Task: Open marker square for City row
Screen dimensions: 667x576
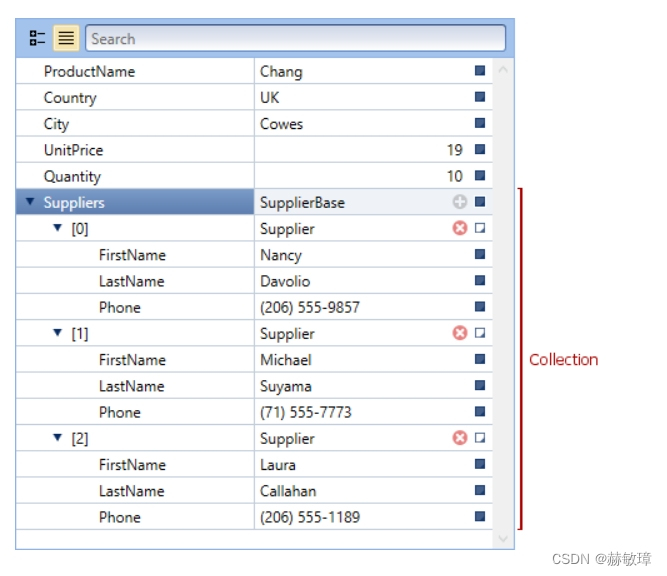Action: [480, 123]
